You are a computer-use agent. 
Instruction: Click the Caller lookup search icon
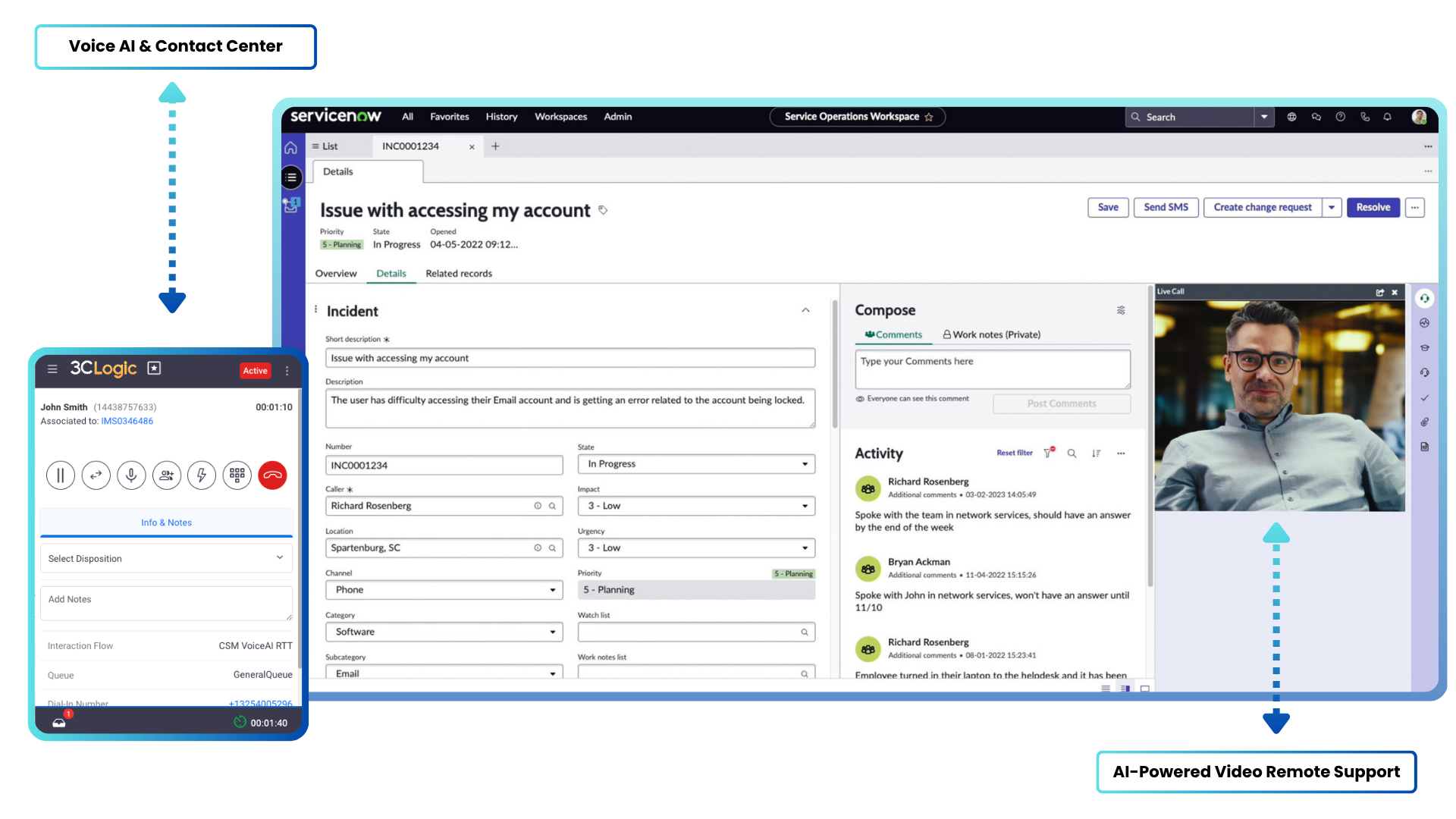[552, 506]
